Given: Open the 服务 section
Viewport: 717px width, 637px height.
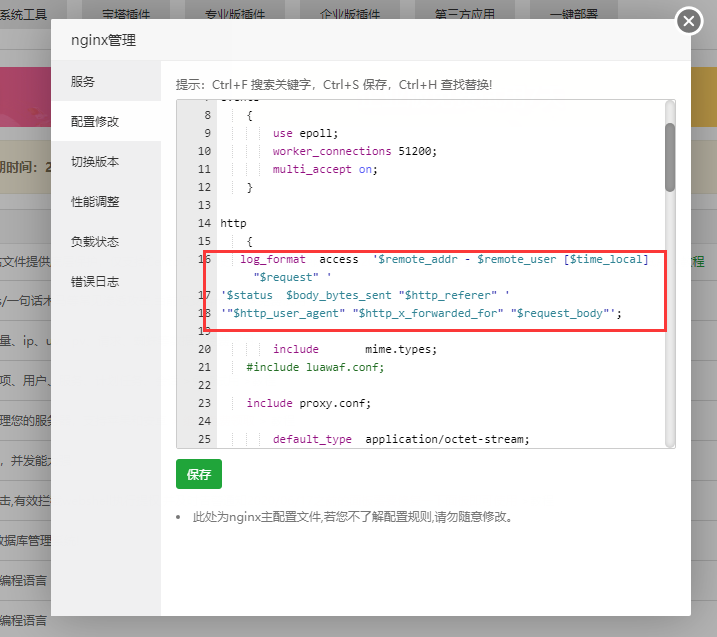Looking at the screenshot, I should click(106, 81).
